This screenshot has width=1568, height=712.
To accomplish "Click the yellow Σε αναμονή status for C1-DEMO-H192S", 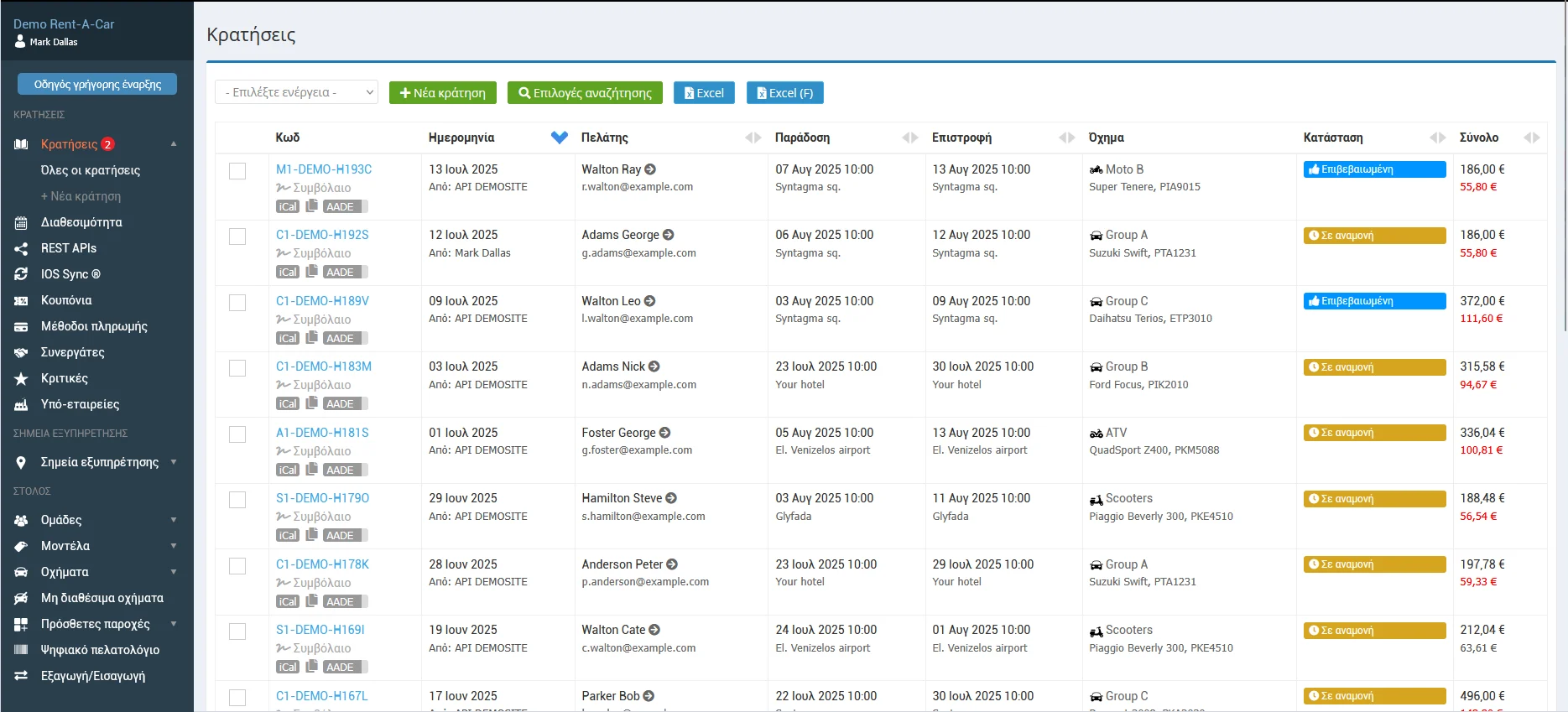I will [1373, 236].
